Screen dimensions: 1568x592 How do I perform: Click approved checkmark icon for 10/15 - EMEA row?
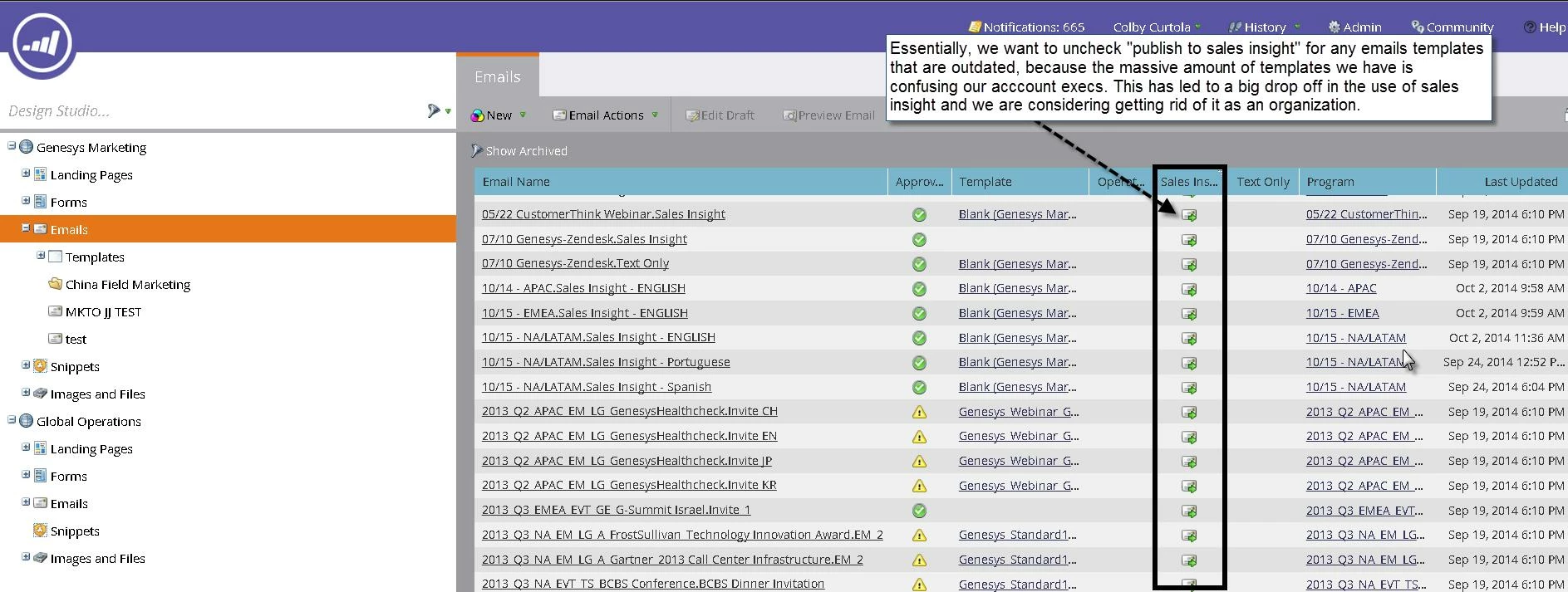(919, 314)
